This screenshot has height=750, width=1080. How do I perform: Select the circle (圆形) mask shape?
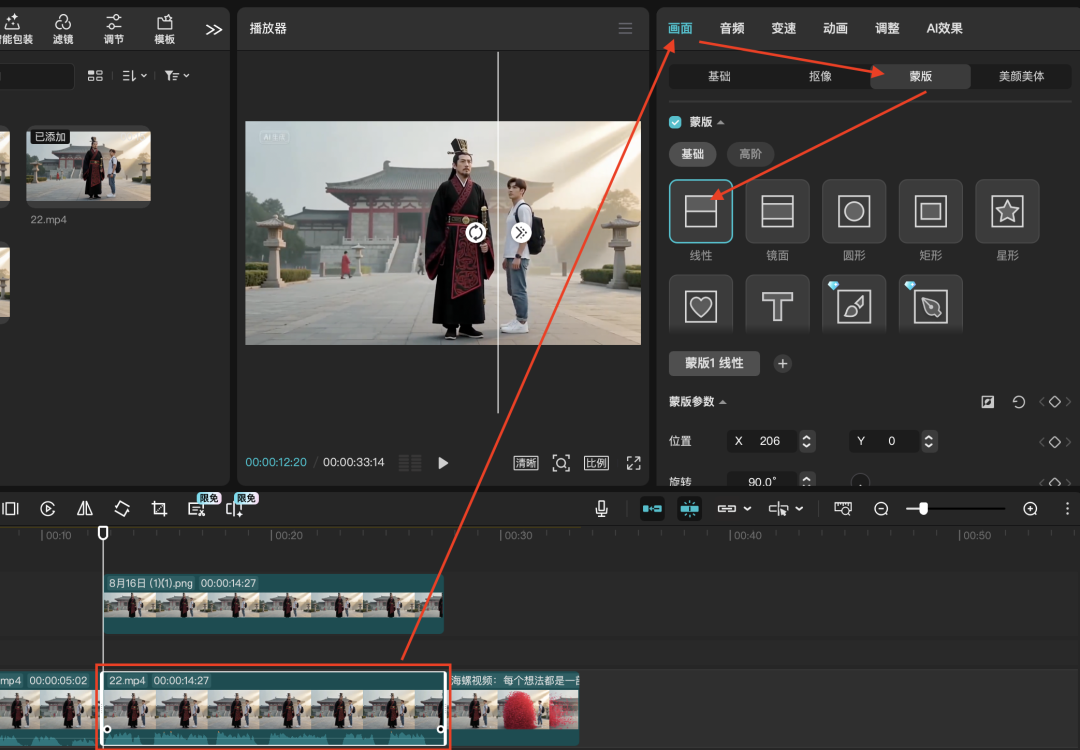pos(854,211)
